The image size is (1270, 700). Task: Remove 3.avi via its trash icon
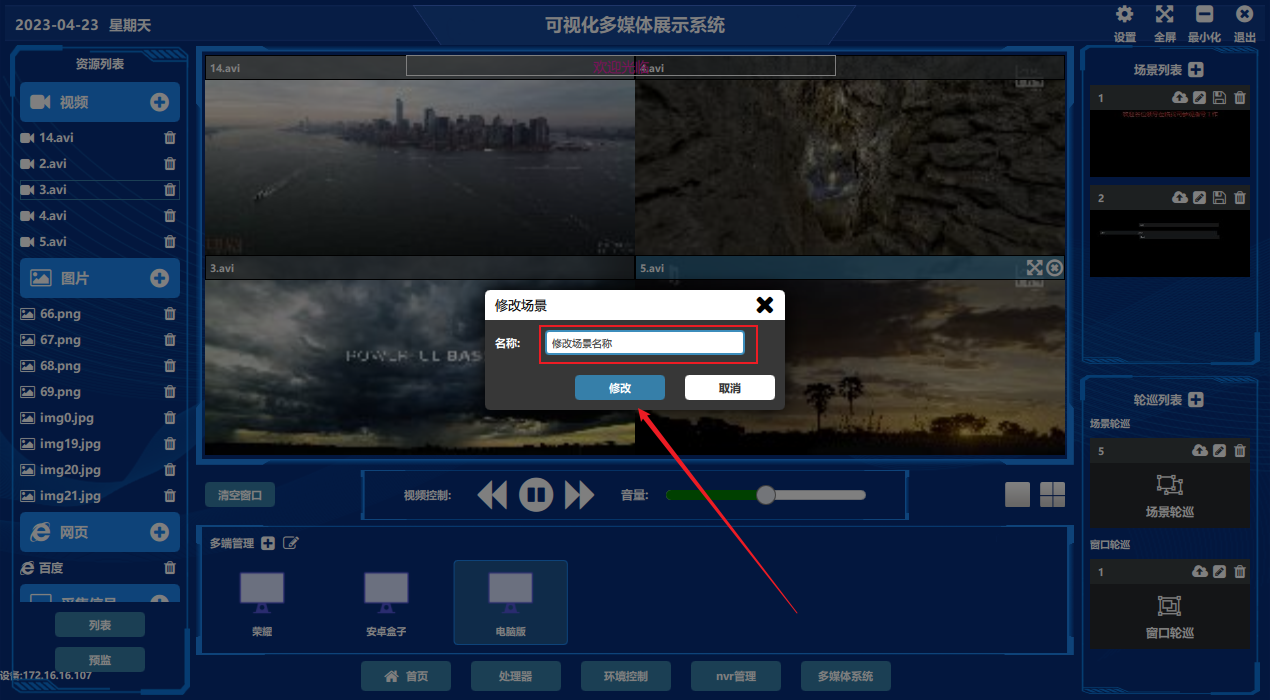170,190
